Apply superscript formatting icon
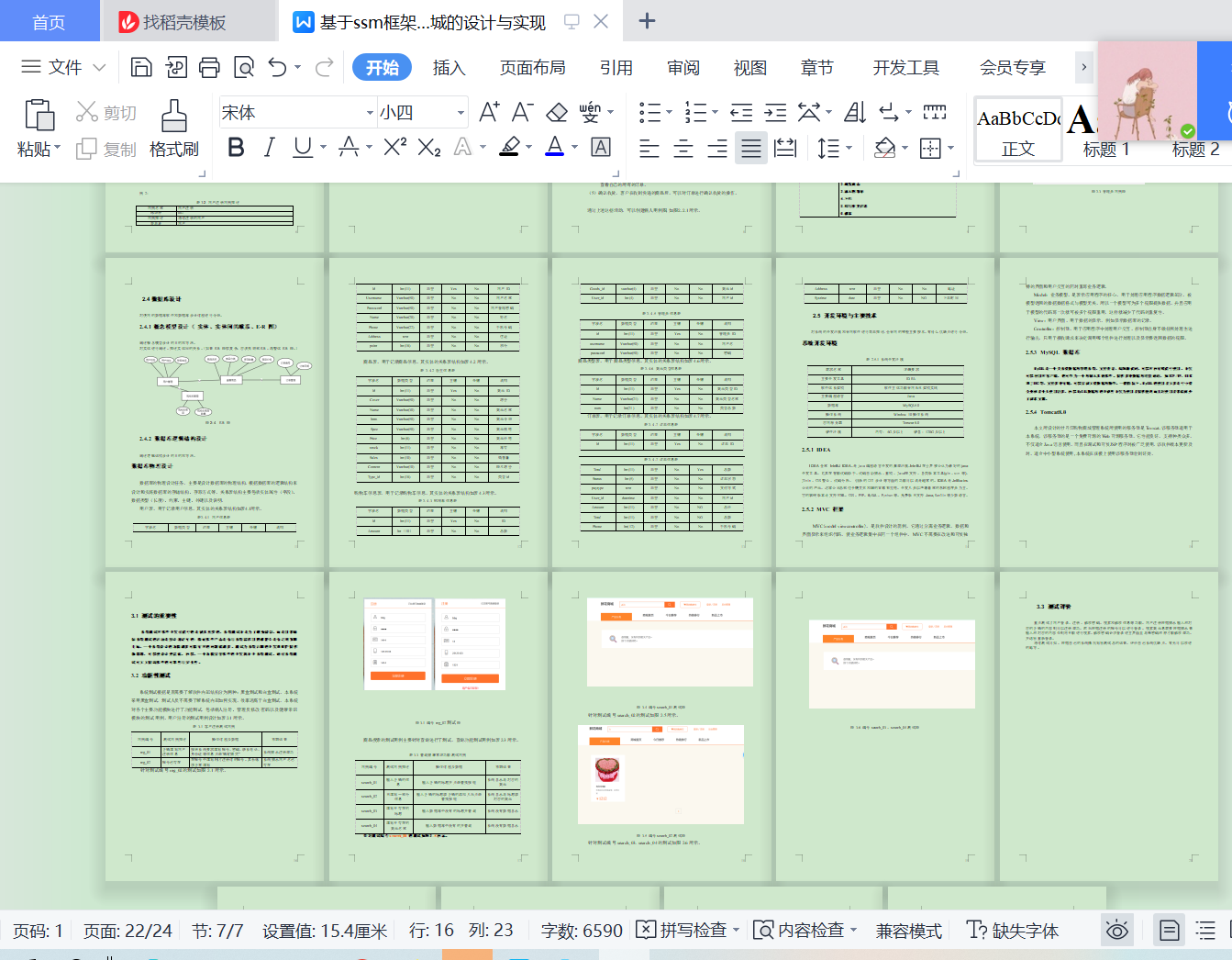Viewport: 1232px width, 960px height. coord(395,147)
